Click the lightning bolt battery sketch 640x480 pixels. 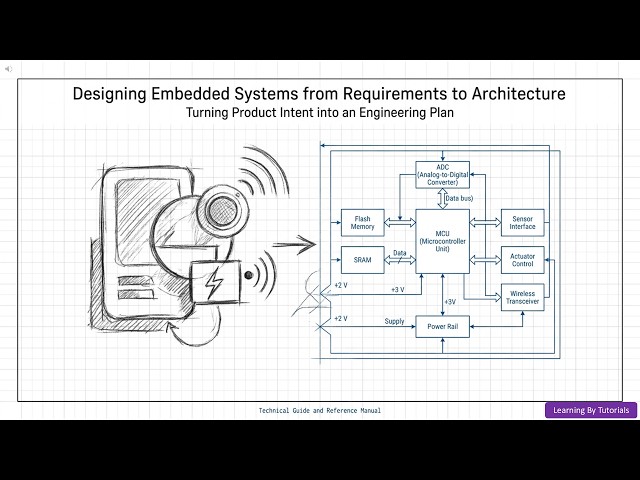pyautogui.click(x=215, y=282)
